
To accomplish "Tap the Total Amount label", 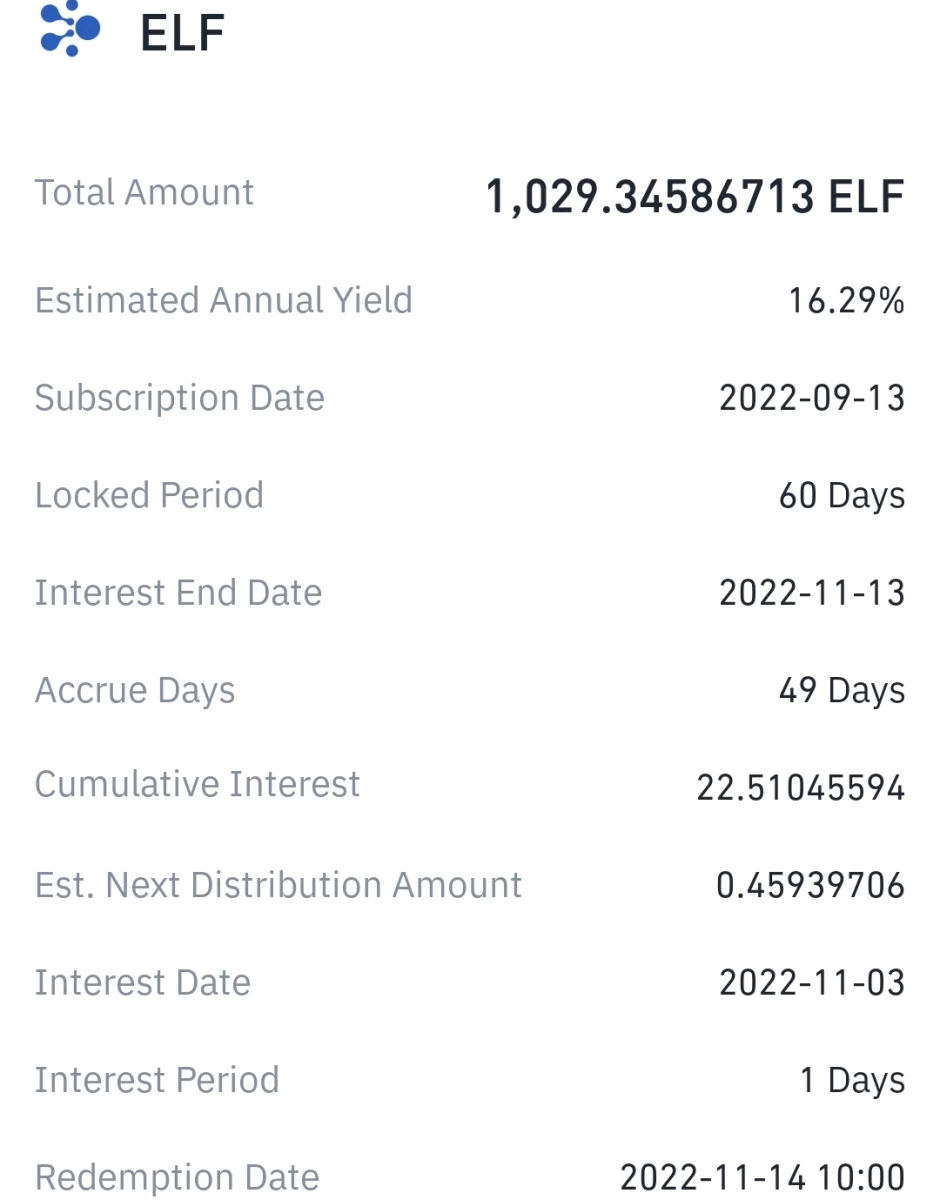I will 145,192.
